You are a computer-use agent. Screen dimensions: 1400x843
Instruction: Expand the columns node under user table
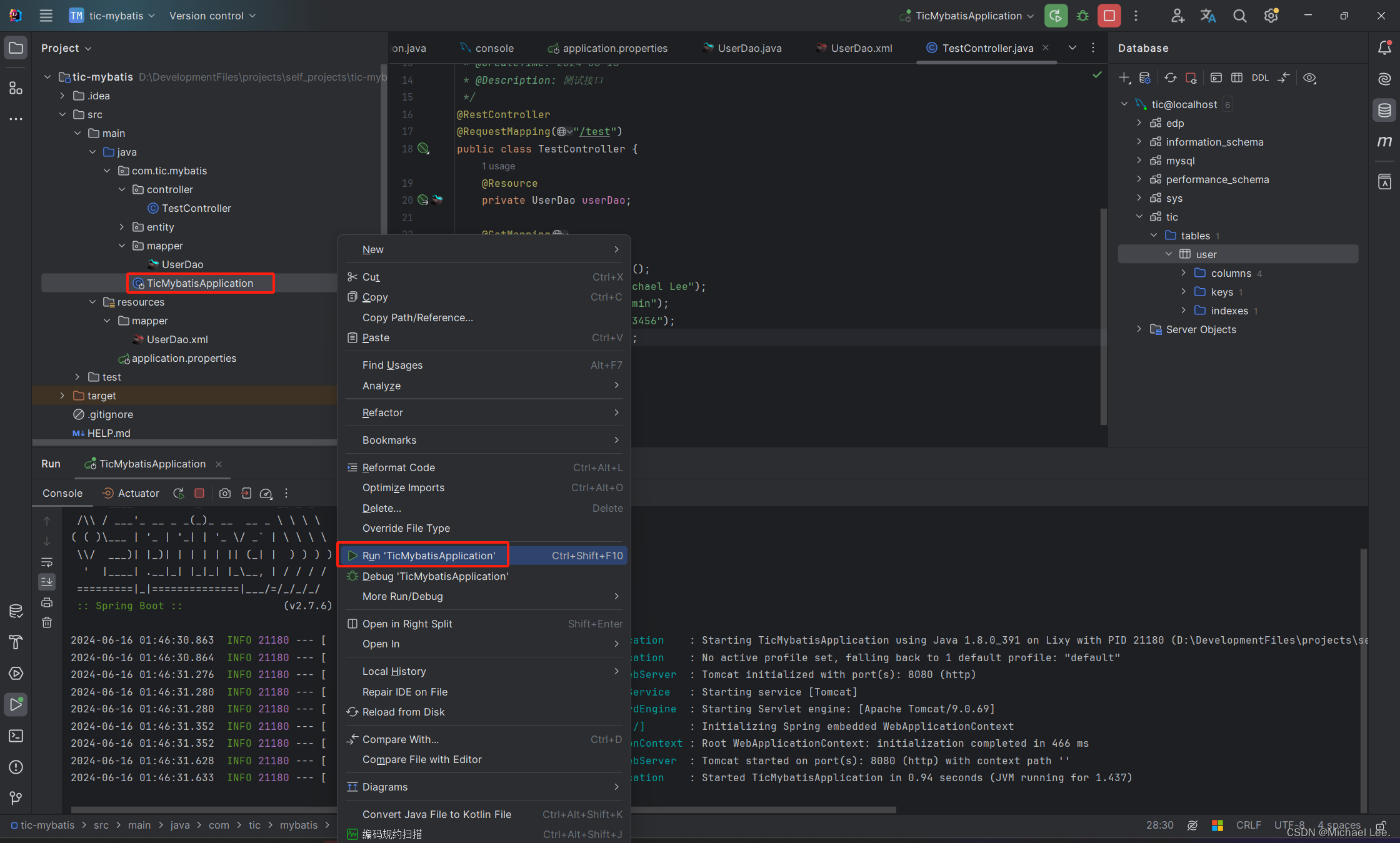[x=1184, y=273]
